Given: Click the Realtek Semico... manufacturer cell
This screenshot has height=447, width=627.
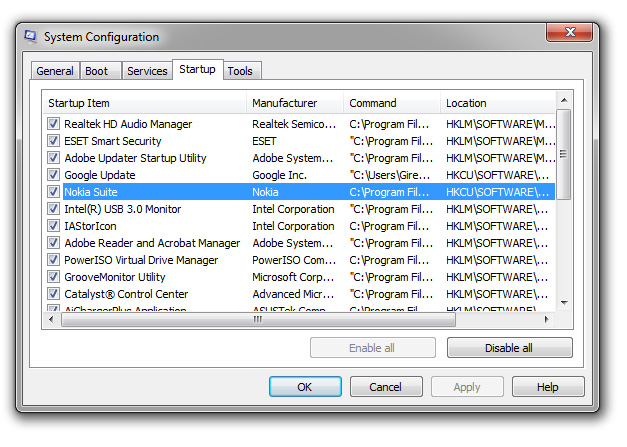Looking at the screenshot, I should tap(294, 124).
